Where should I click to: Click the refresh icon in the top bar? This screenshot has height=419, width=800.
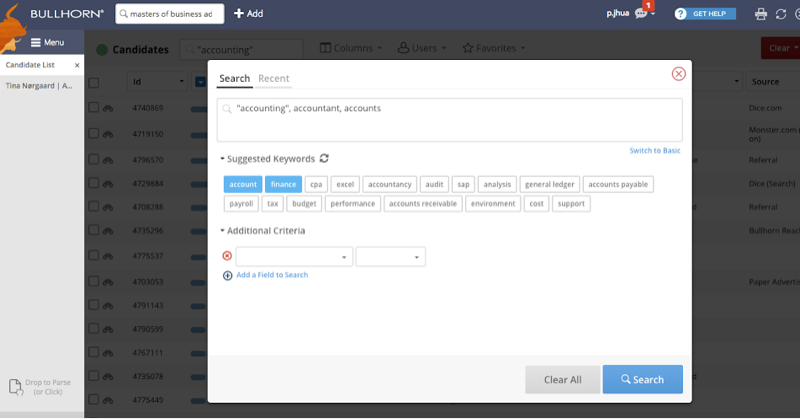781,14
